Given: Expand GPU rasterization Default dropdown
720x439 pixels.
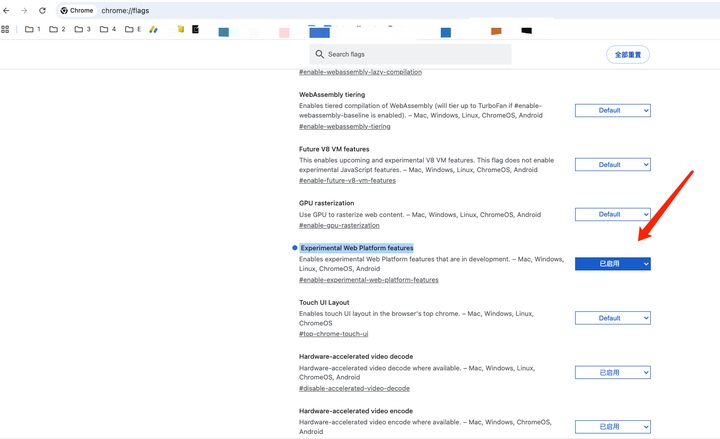Looking at the screenshot, I should point(612,214).
